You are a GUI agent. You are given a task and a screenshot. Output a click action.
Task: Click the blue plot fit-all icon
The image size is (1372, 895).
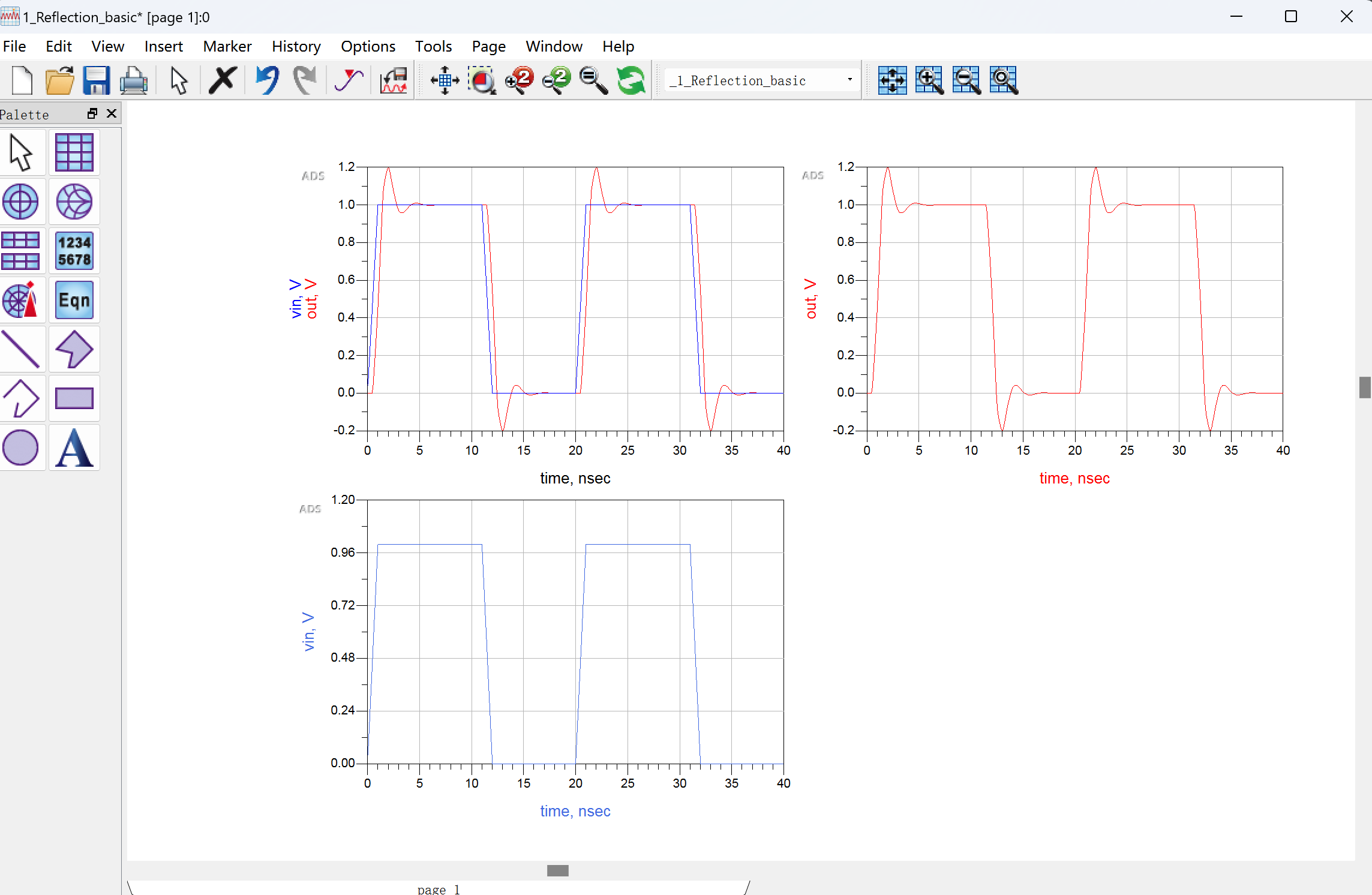click(892, 80)
